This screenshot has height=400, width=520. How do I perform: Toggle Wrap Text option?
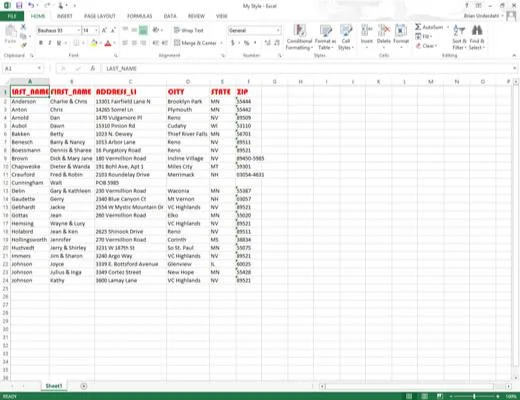(x=189, y=30)
